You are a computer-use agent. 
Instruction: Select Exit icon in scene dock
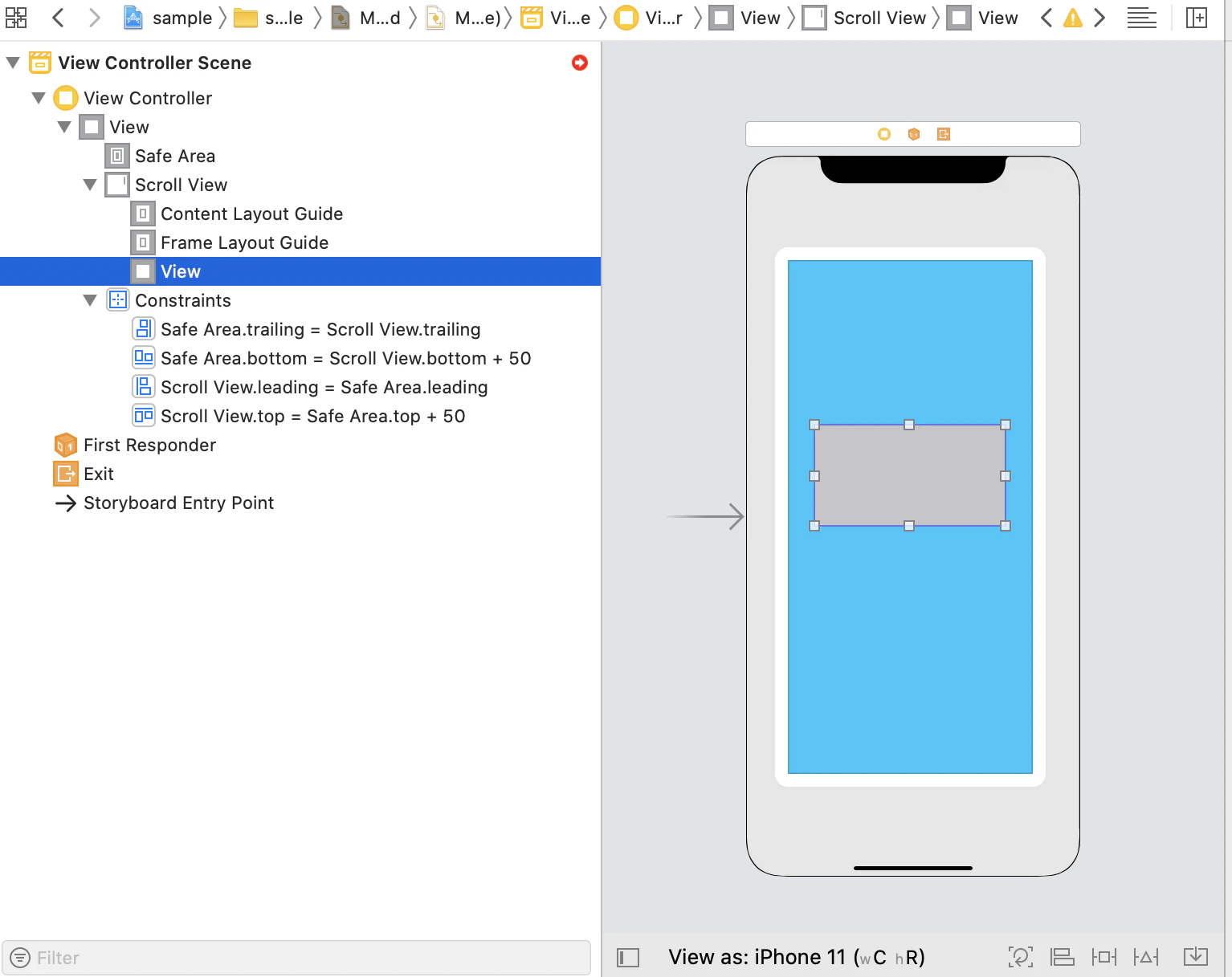point(944,134)
